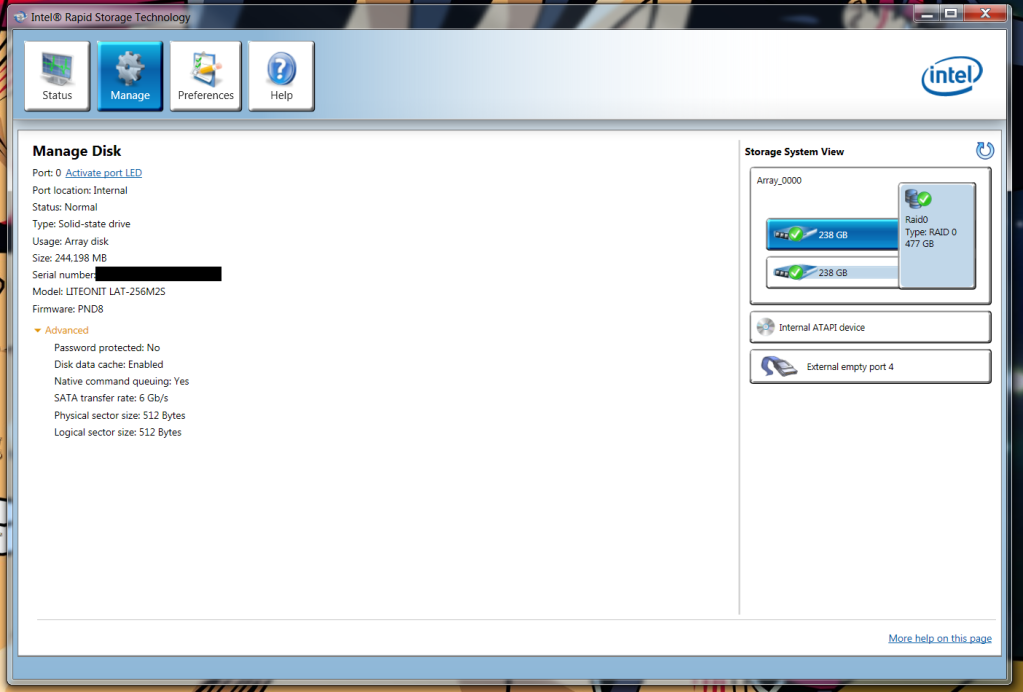Click the text 'Model: LITEONIT LAT-256M2S'

coord(99,292)
